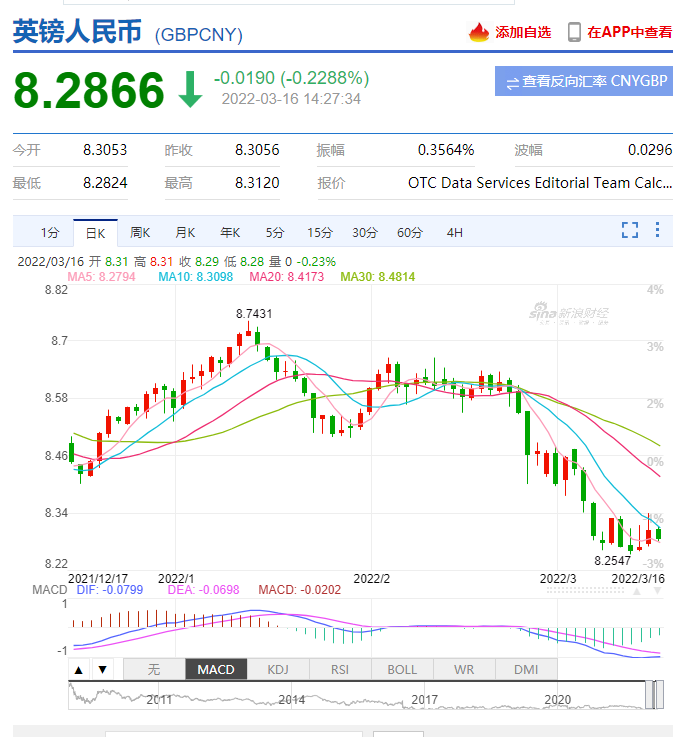
Task: Click the 8.2547 low price label
Action: (613, 561)
